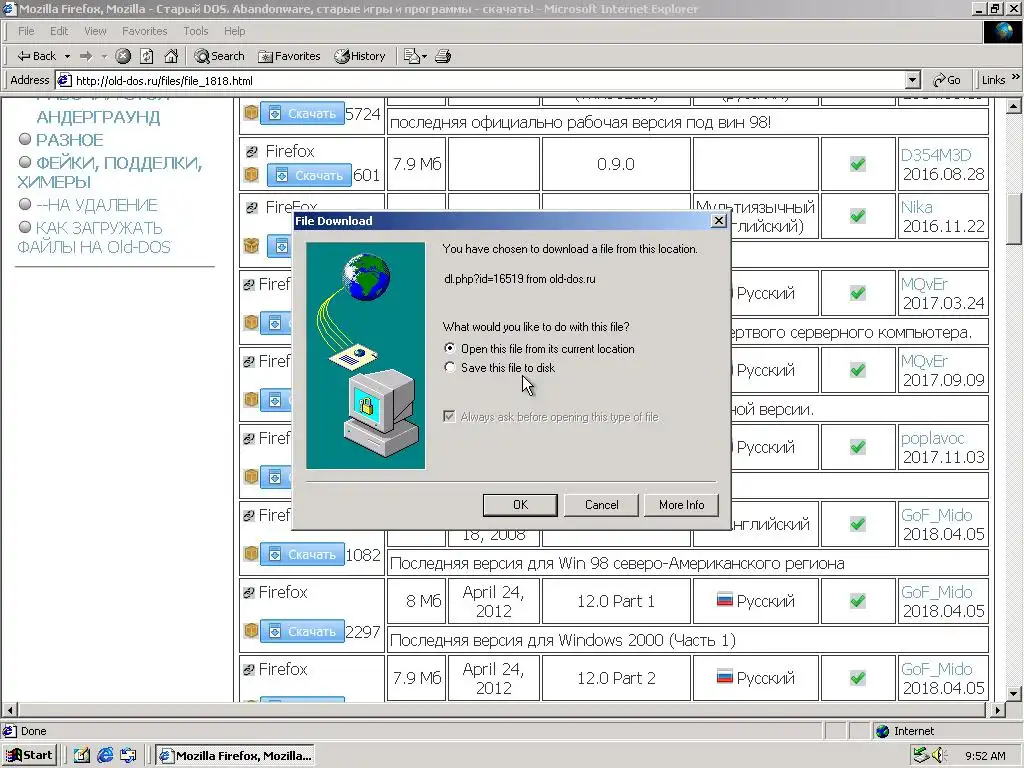This screenshot has width=1024, height=768.
Task: Expand the Links toolbar chevron
Action: [x=1016, y=78]
